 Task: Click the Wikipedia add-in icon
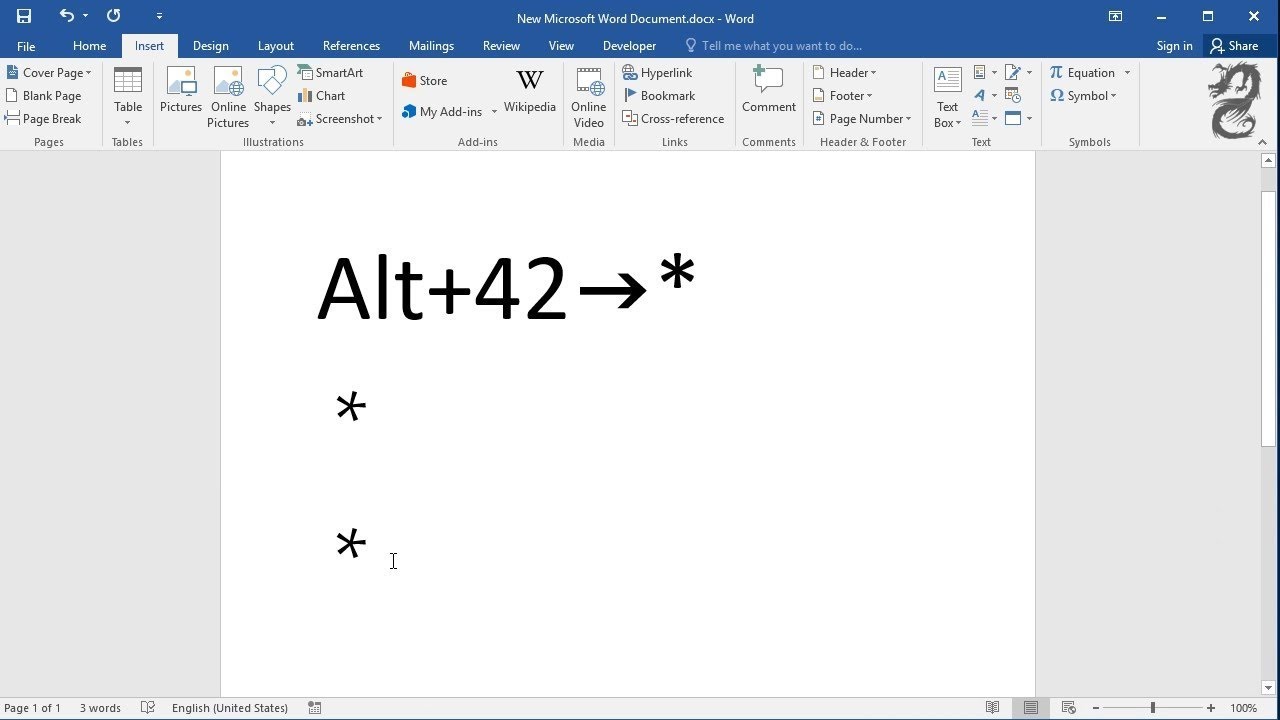click(x=530, y=89)
